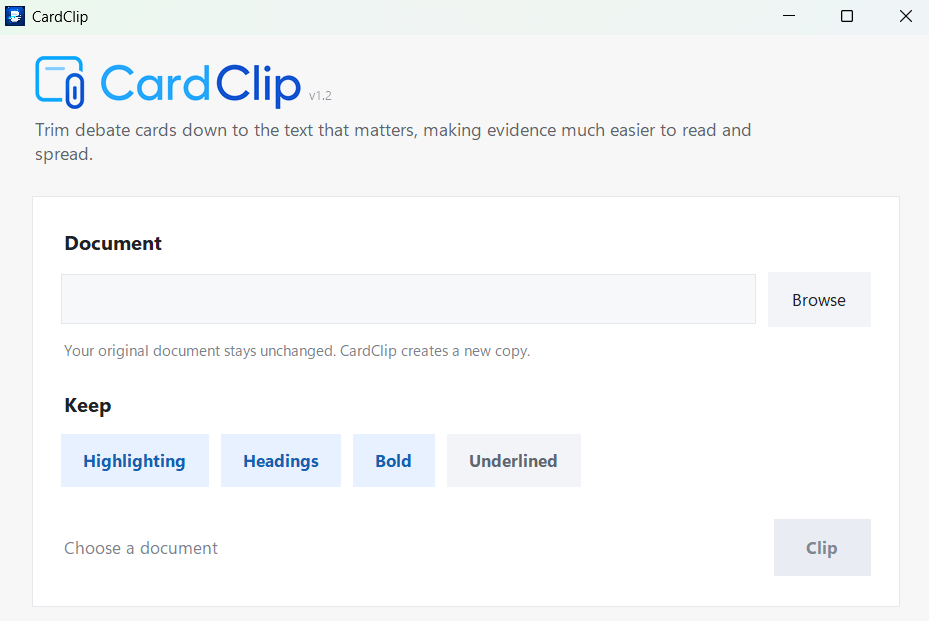
Task: Click the Clip button
Action: pos(822,548)
